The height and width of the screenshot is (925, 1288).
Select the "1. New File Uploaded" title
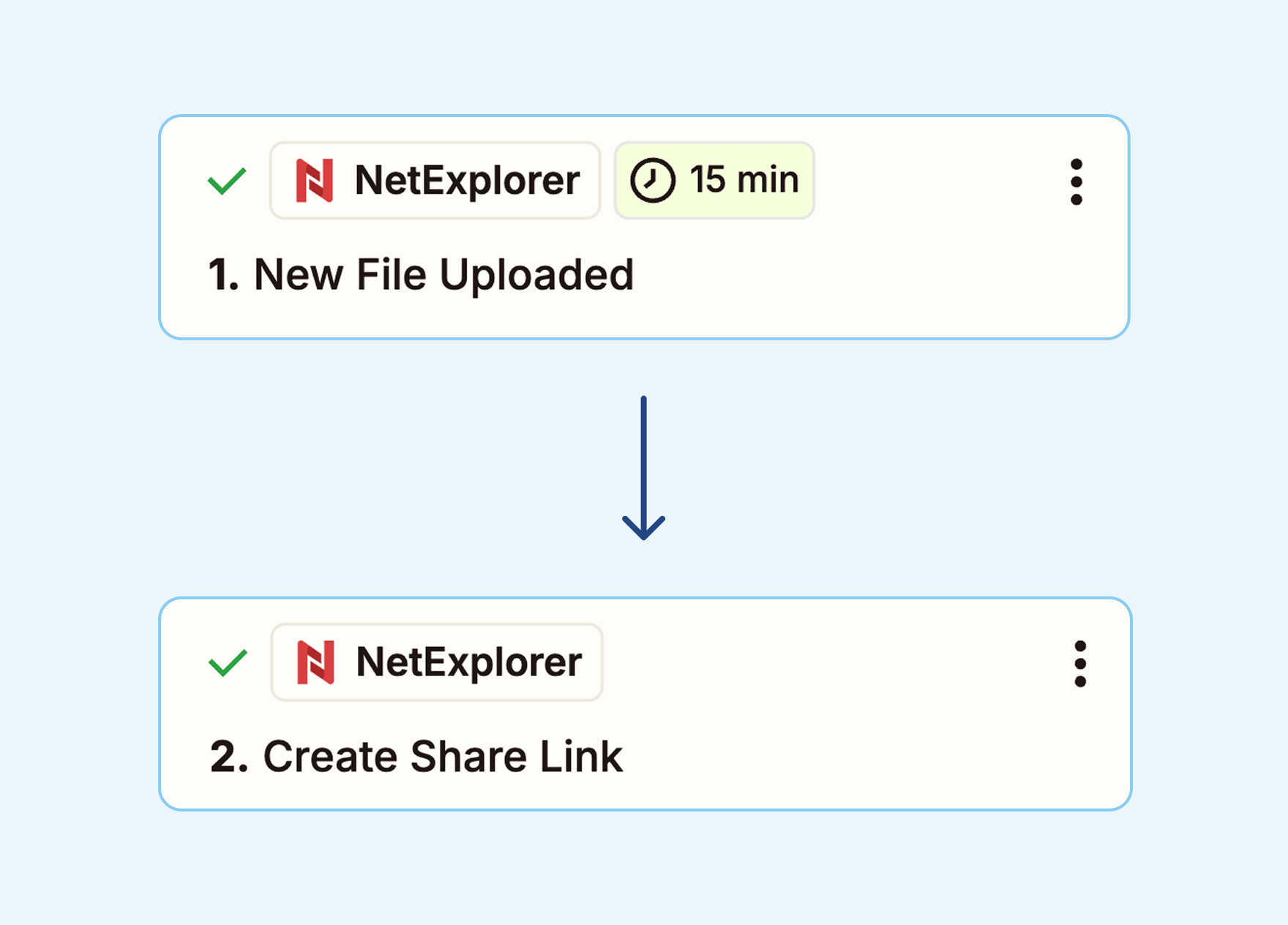421,275
